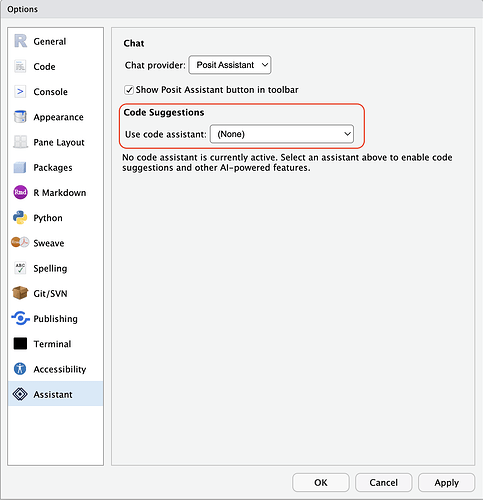The image size is (483, 500).
Task: Click Apply to save changes
Action: 447,482
